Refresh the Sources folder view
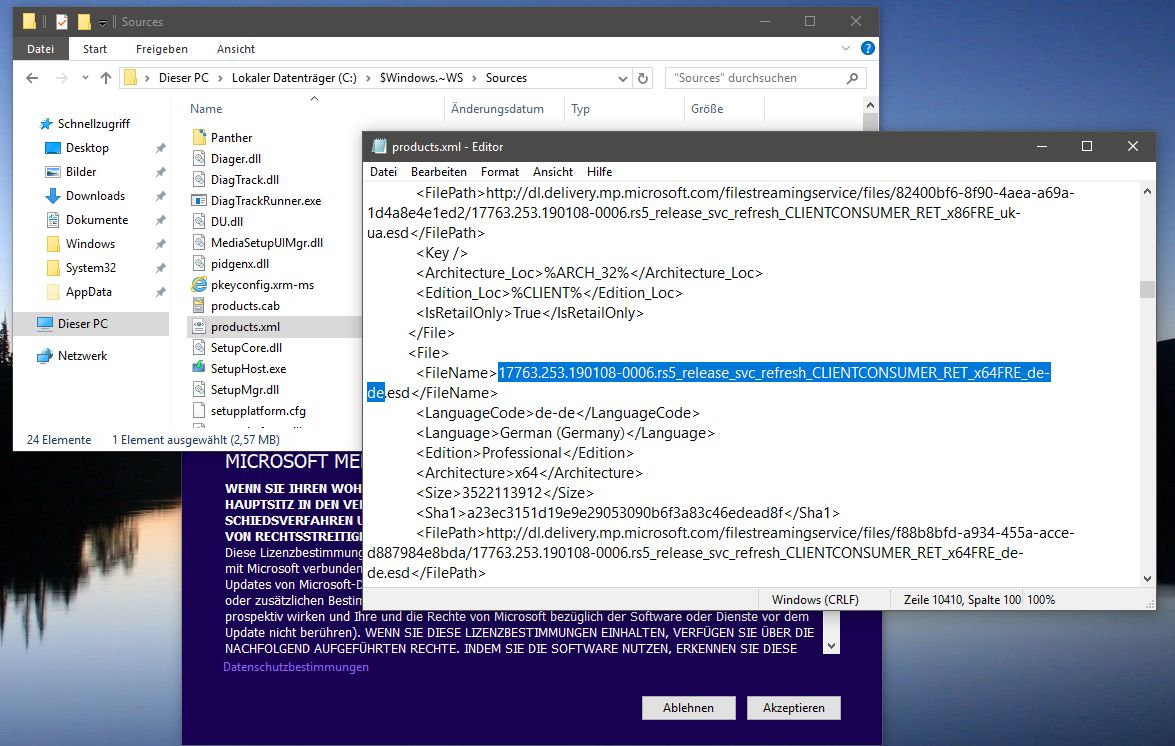 pyautogui.click(x=642, y=78)
